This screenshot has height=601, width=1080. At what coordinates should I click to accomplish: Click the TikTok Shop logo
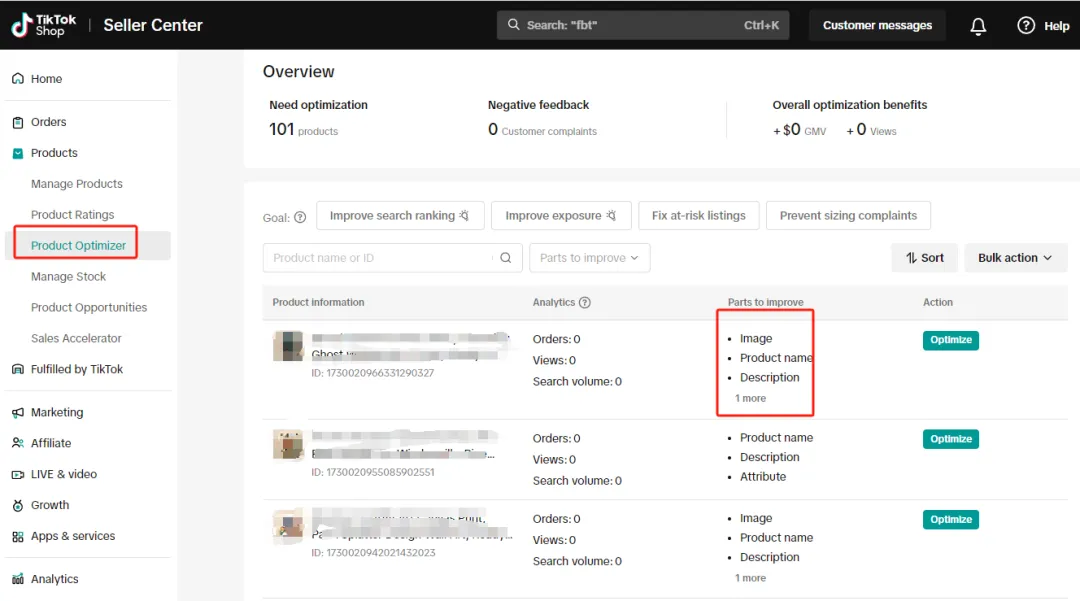click(43, 25)
